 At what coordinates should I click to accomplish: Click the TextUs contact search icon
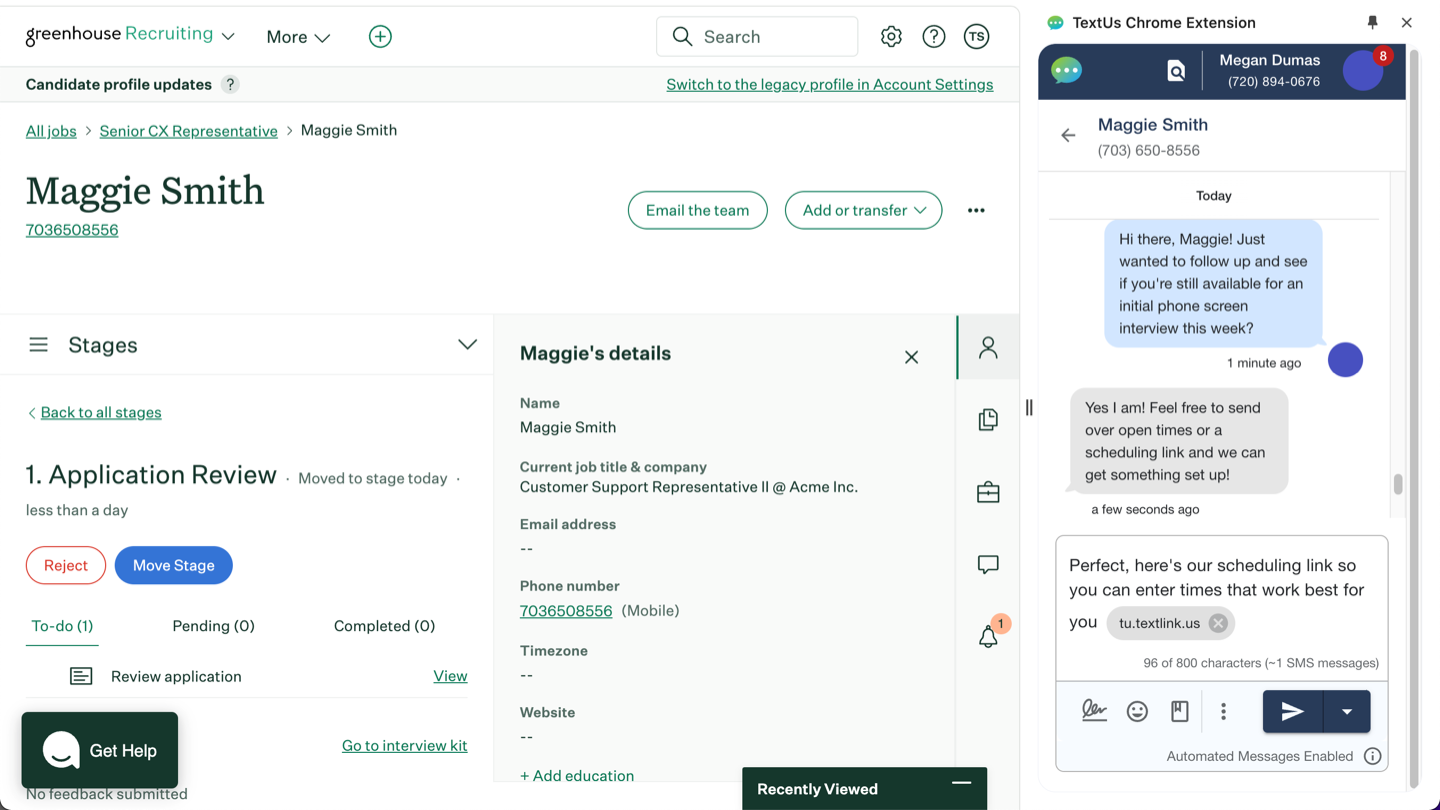[1176, 71]
